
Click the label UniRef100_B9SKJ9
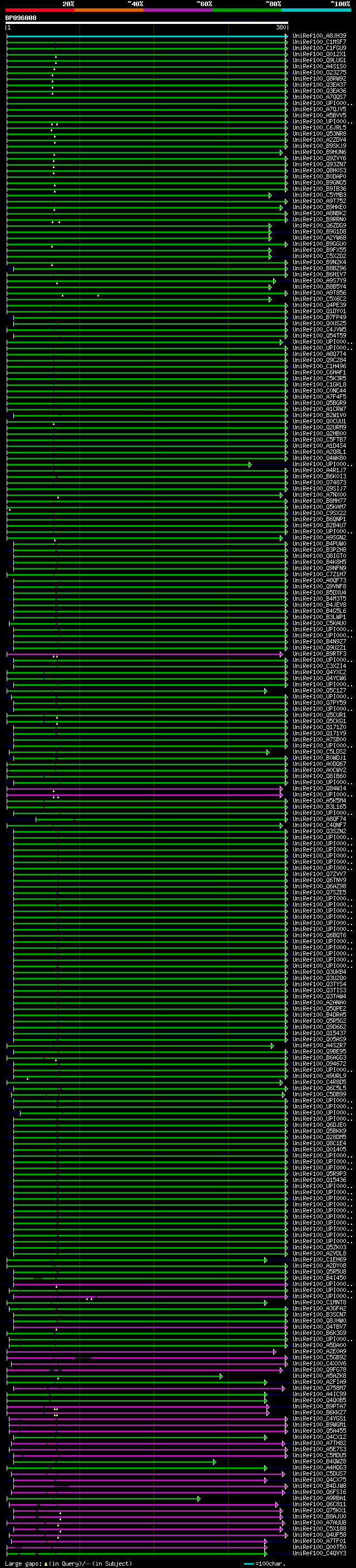click(x=319, y=146)
